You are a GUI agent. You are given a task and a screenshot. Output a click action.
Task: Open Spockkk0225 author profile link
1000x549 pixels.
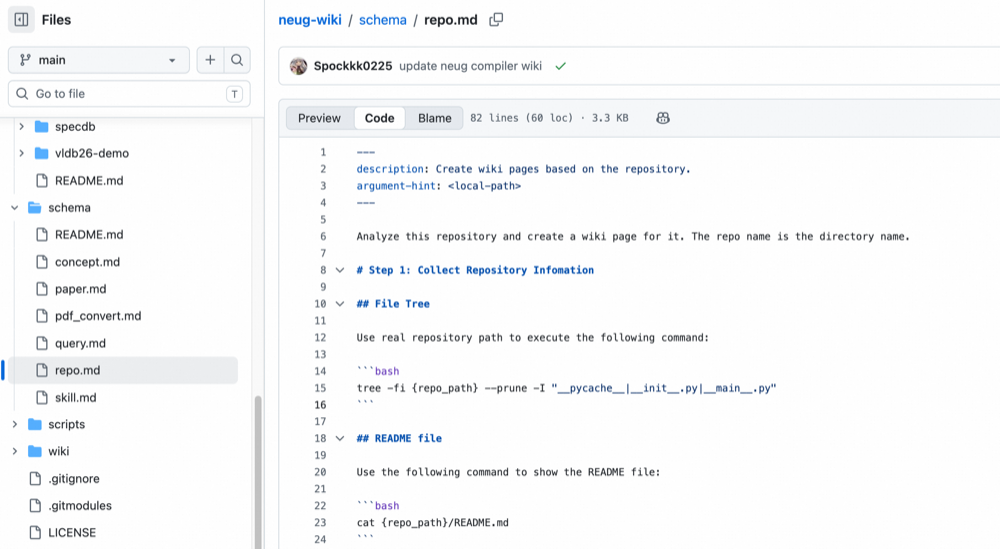(353, 66)
